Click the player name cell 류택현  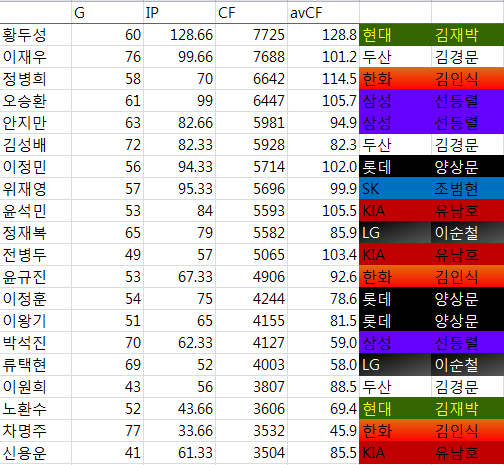click(36, 365)
